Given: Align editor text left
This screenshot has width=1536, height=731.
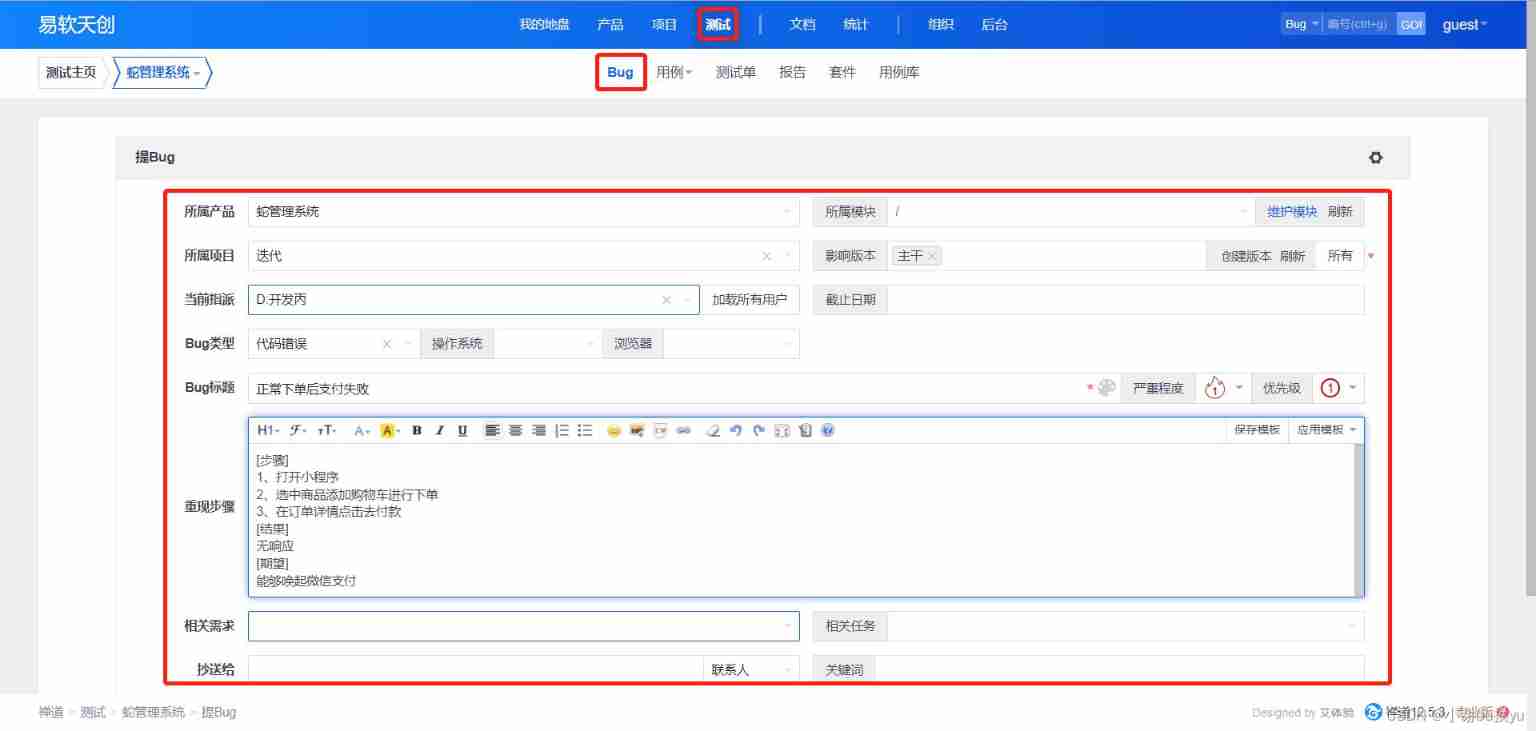Looking at the screenshot, I should [x=492, y=430].
